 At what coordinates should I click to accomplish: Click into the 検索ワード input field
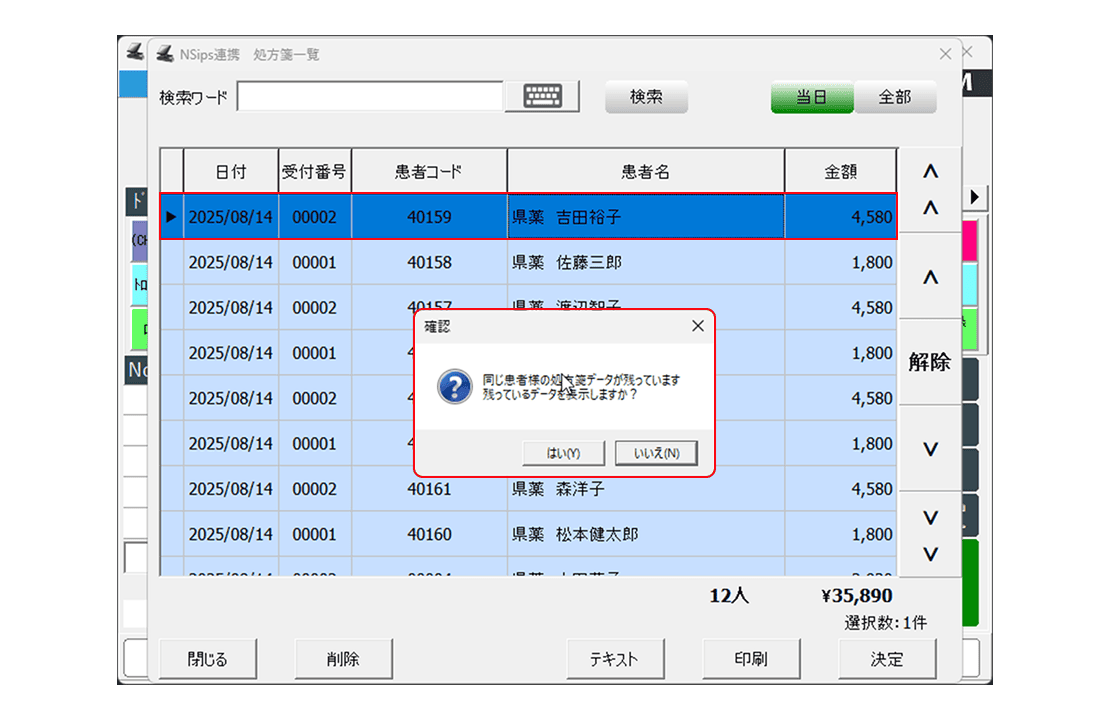coord(370,97)
